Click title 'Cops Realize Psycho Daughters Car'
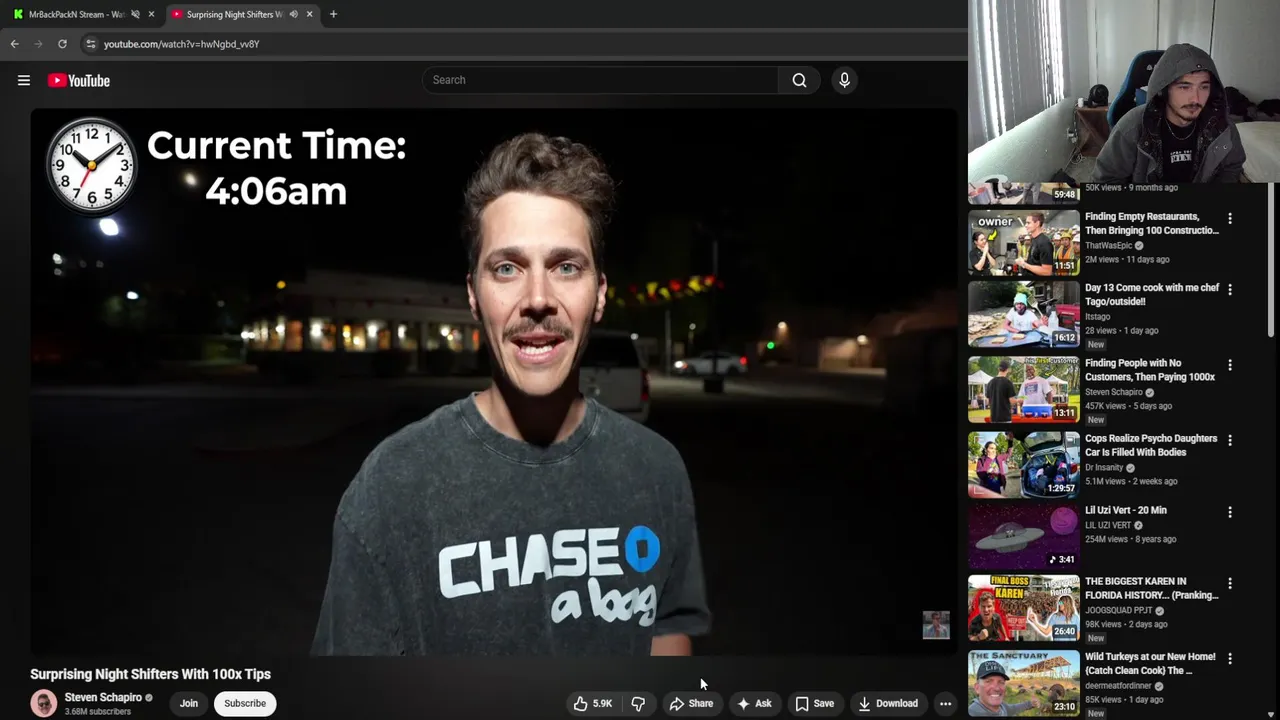The width and height of the screenshot is (1280, 720). 1151,445
